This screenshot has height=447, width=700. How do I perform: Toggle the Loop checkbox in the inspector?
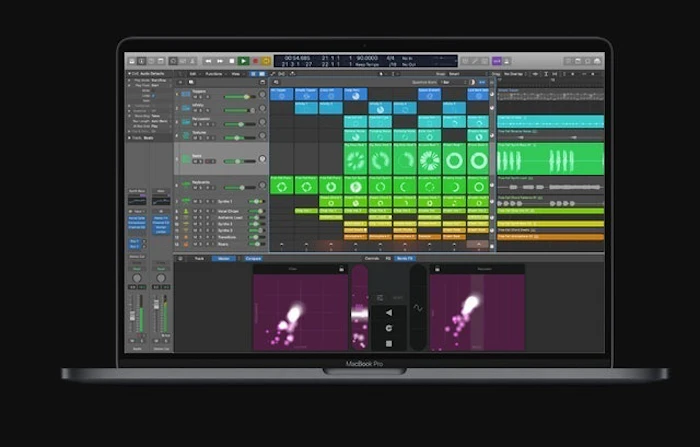click(x=154, y=96)
